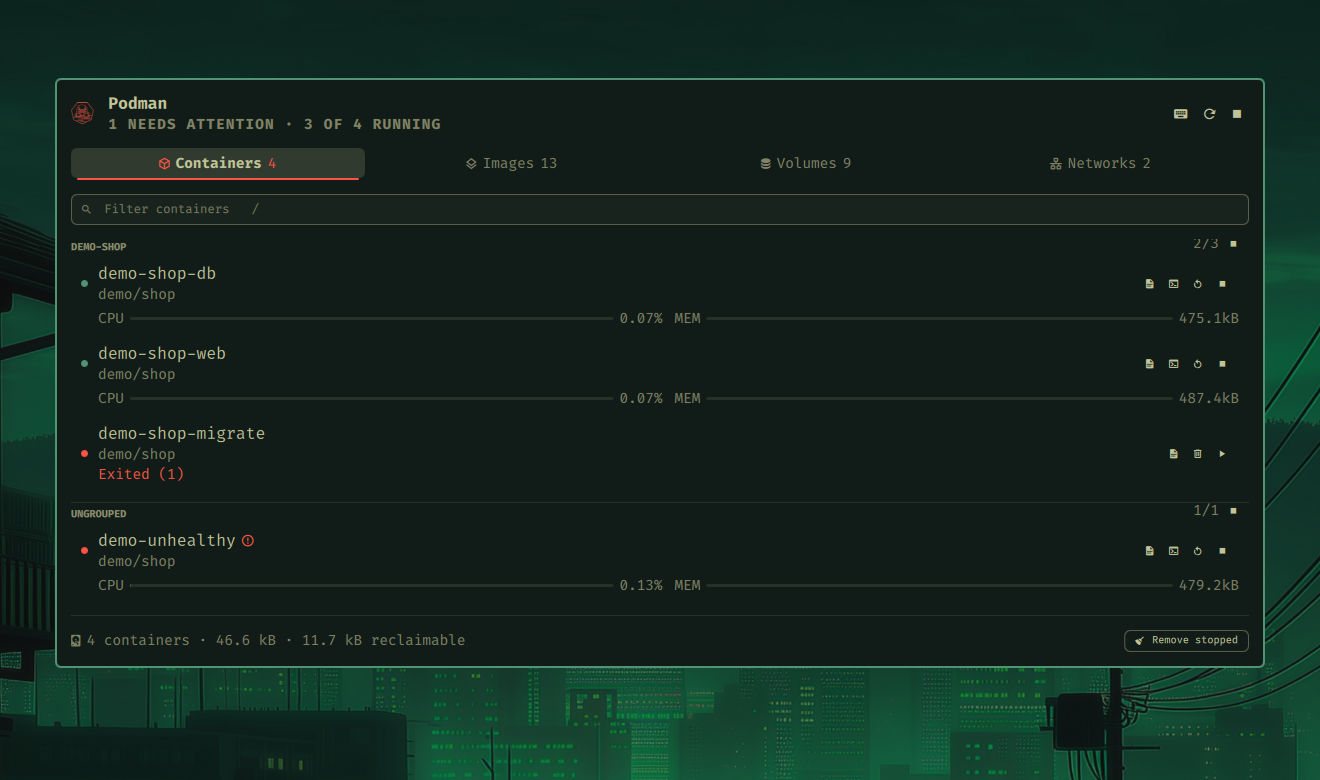Open the Volumes tab
The width and height of the screenshot is (1320, 780).
[x=806, y=163]
